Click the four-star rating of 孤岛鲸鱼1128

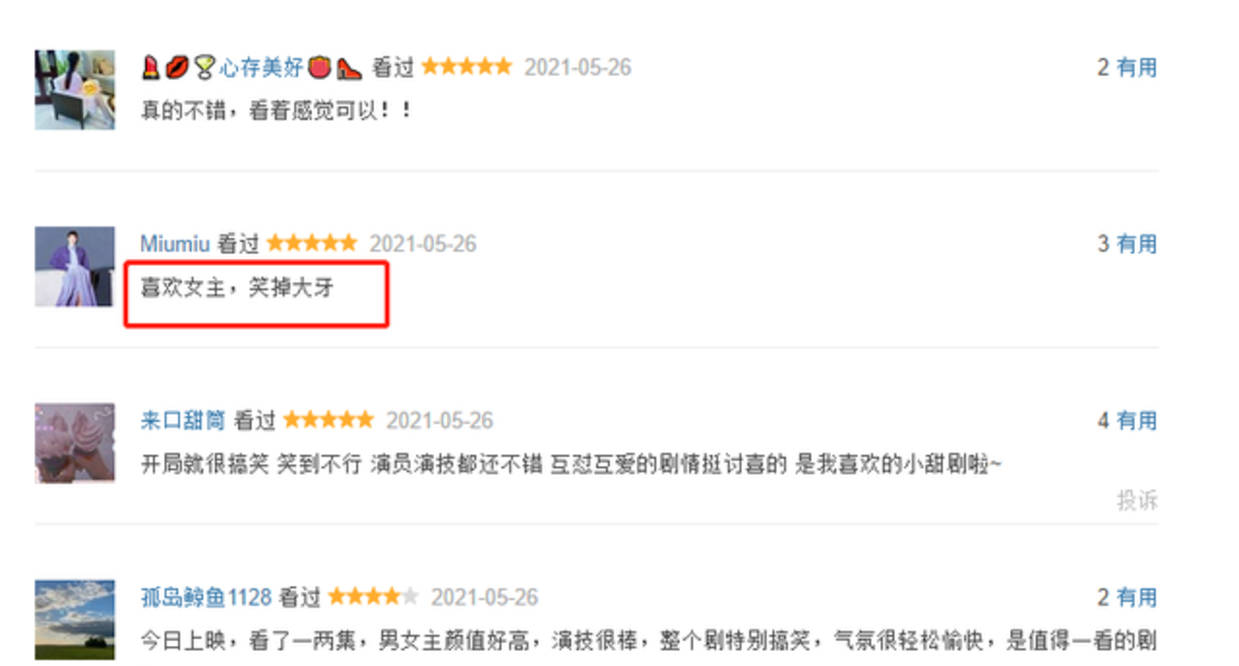(373, 597)
